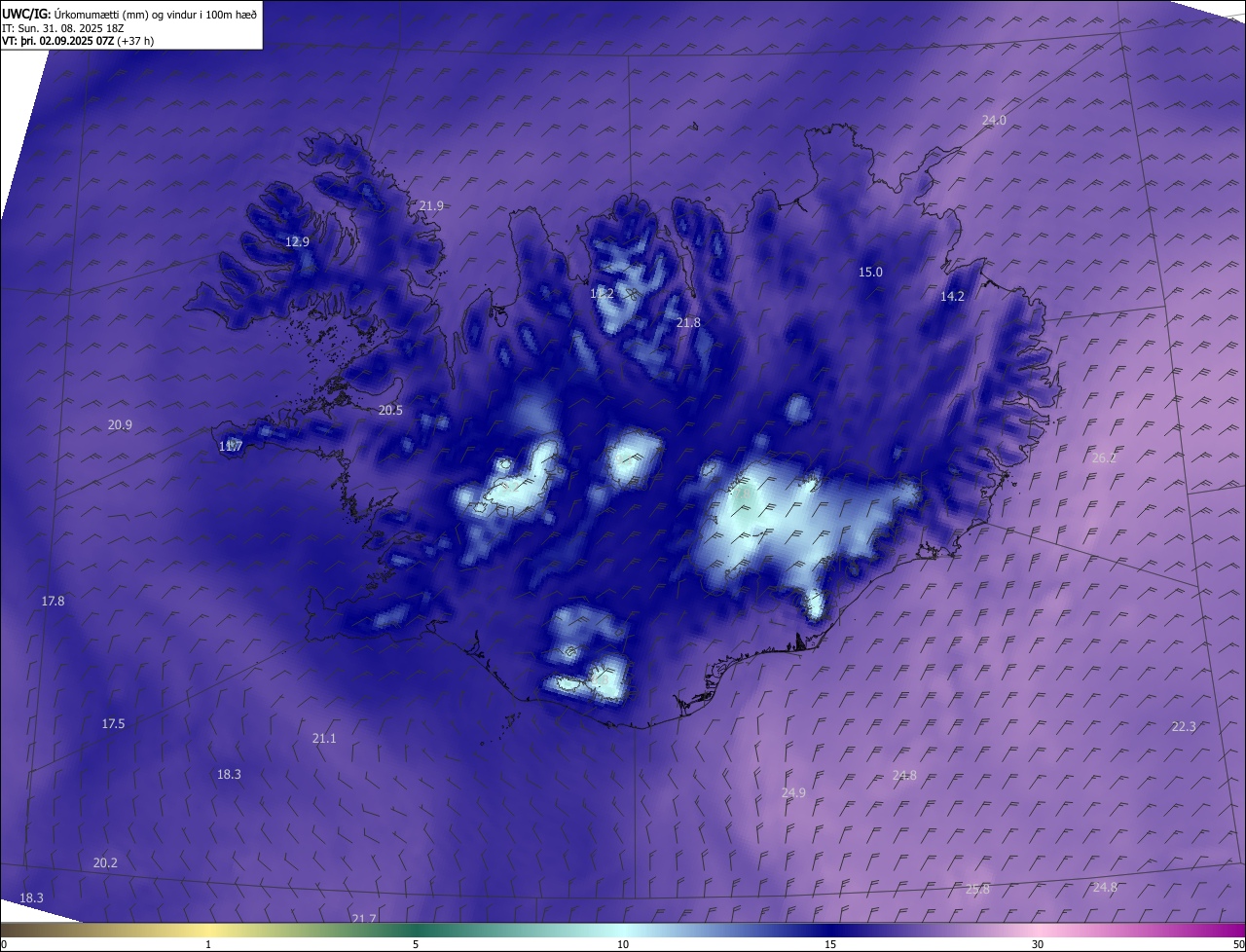
Task: Click the 17.8 value label
Action: tap(53, 602)
